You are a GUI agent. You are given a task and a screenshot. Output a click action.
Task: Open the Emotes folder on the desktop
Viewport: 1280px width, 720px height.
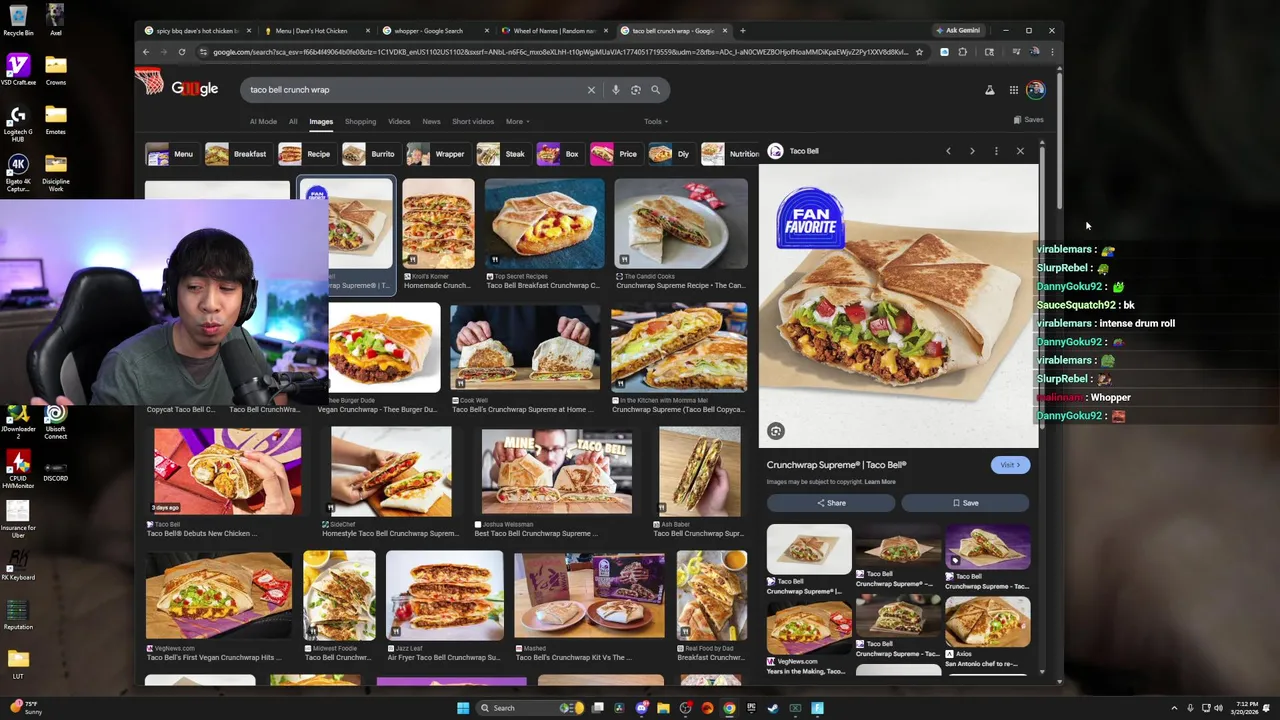coord(55,120)
